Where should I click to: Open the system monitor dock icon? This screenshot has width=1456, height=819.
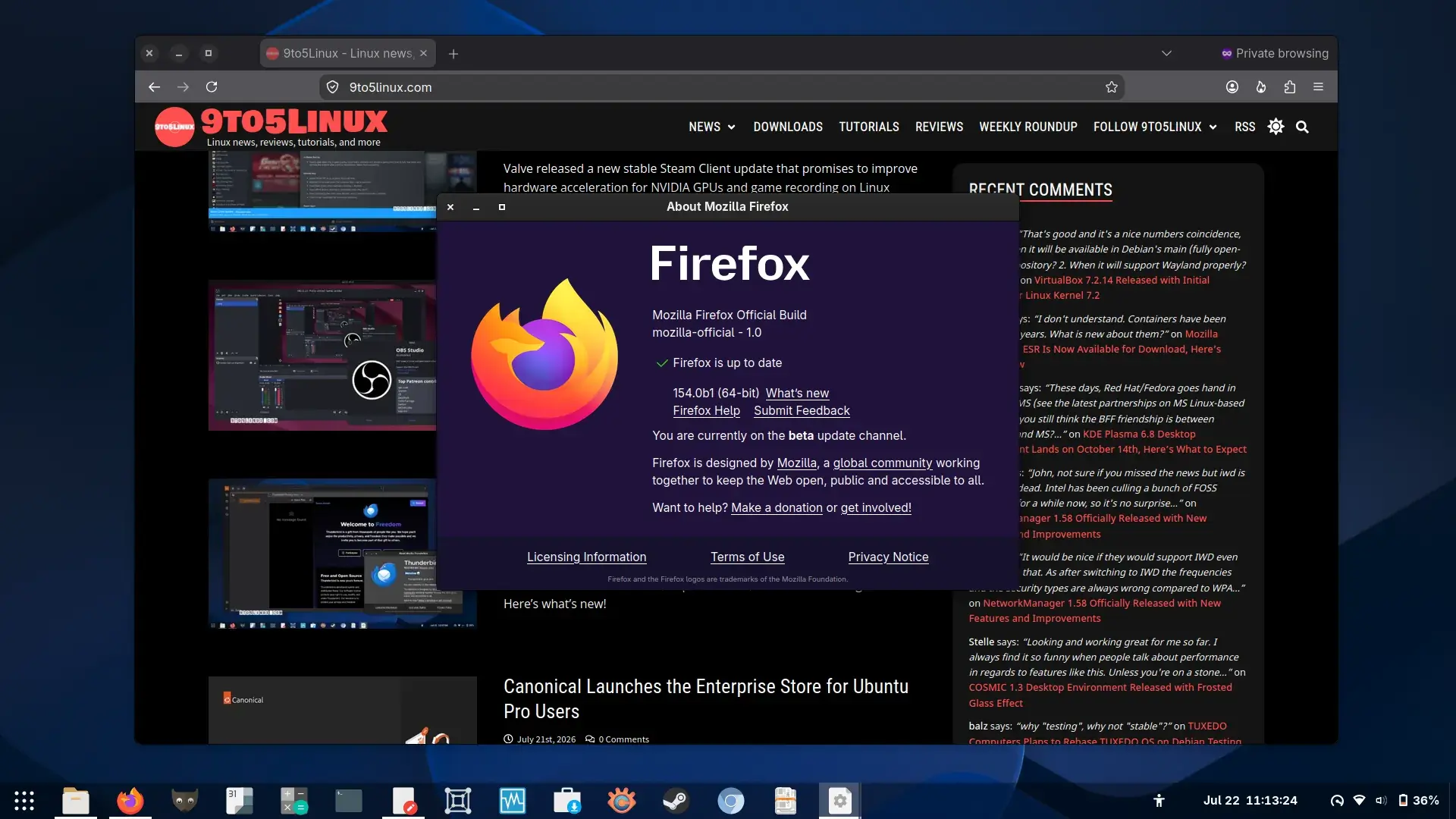[513, 801]
